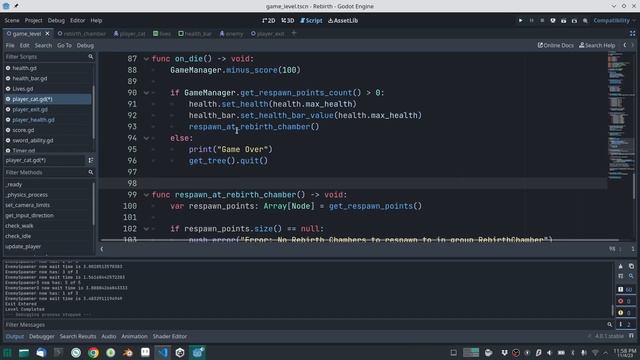Select health.gd in scripts list
This screenshot has height=360, width=640.
24,68
